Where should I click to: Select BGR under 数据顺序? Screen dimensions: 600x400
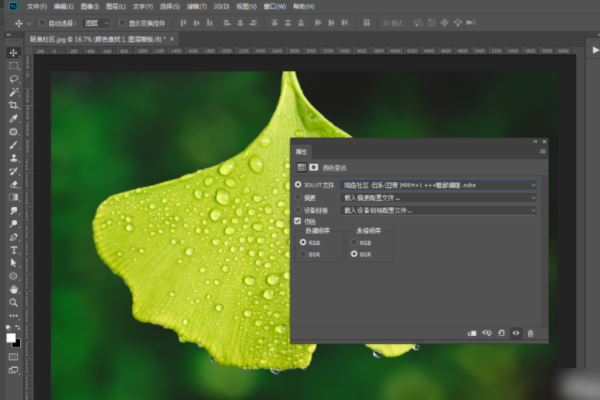tap(303, 254)
